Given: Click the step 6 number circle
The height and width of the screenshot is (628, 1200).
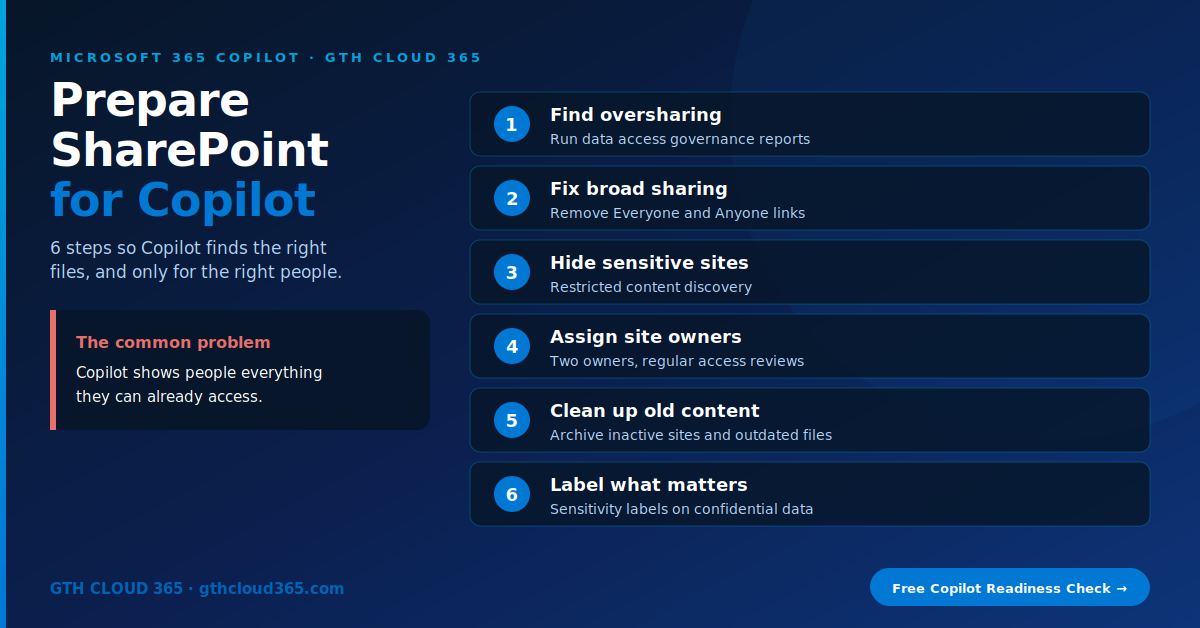Looking at the screenshot, I should (x=512, y=494).
